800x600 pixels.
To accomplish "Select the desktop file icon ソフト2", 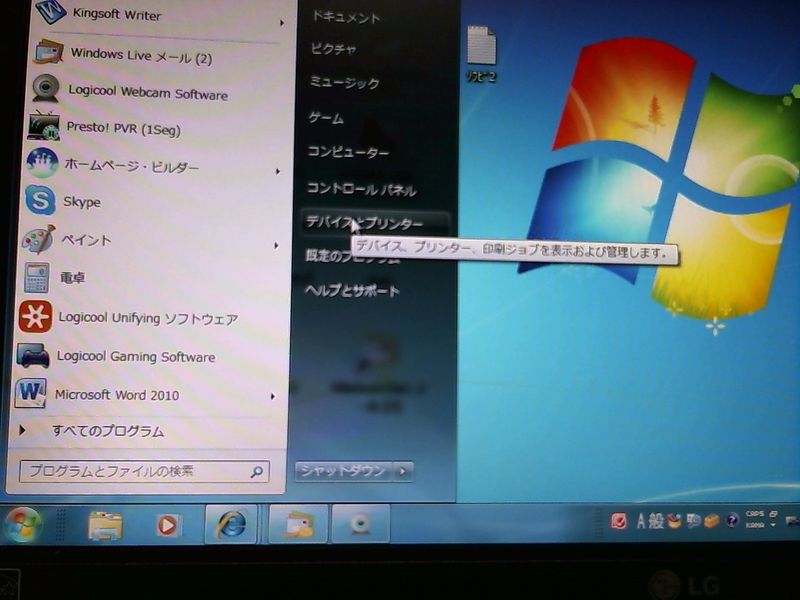I will tap(481, 54).
